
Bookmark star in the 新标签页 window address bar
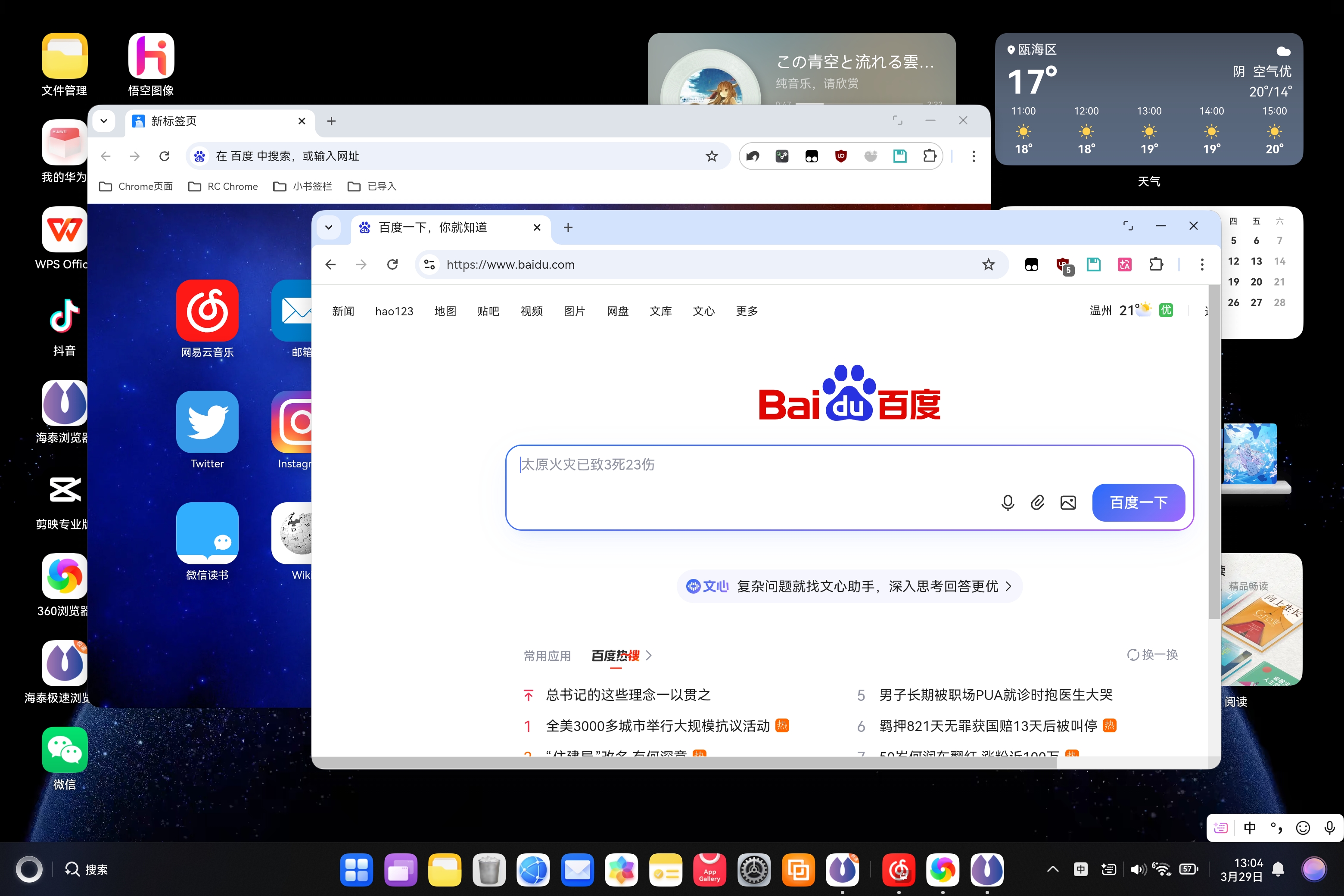(712, 156)
